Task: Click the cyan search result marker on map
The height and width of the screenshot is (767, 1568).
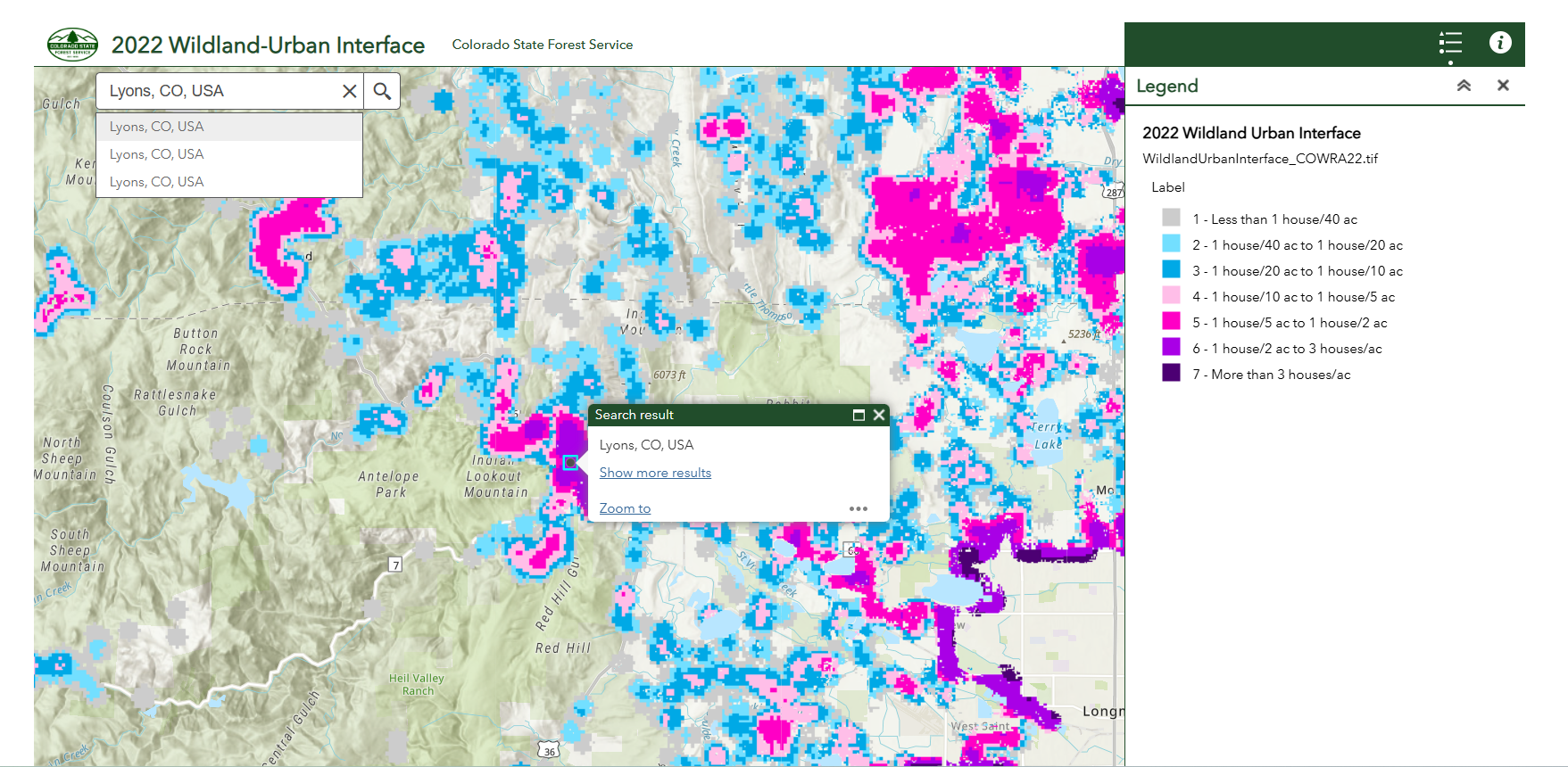Action: 570,462
